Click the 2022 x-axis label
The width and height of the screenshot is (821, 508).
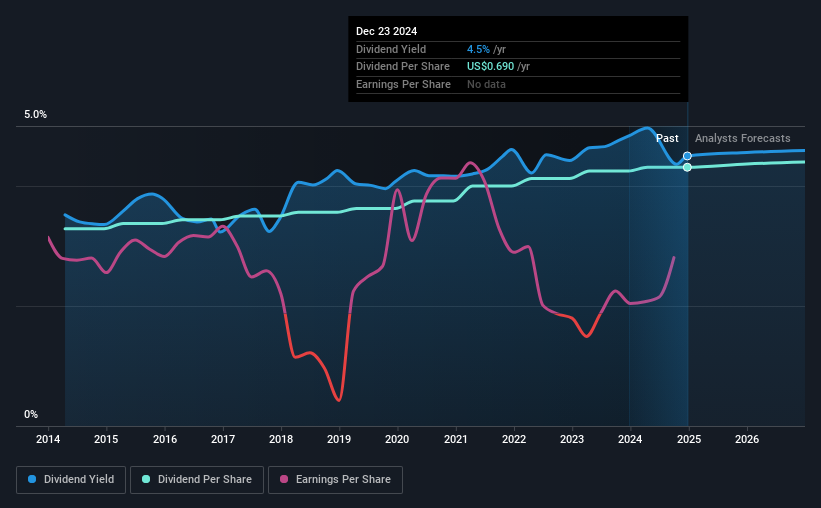[514, 439]
